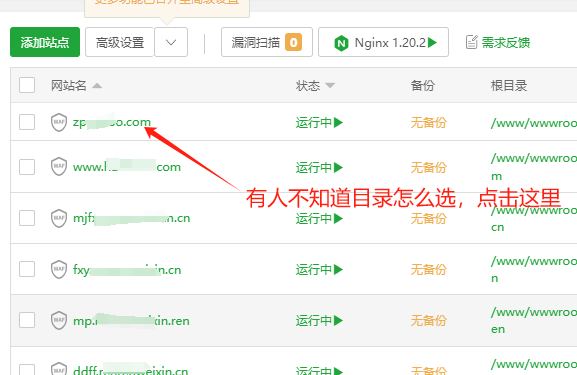Click 无备份 in the mp...xin.ren row

tap(429, 321)
